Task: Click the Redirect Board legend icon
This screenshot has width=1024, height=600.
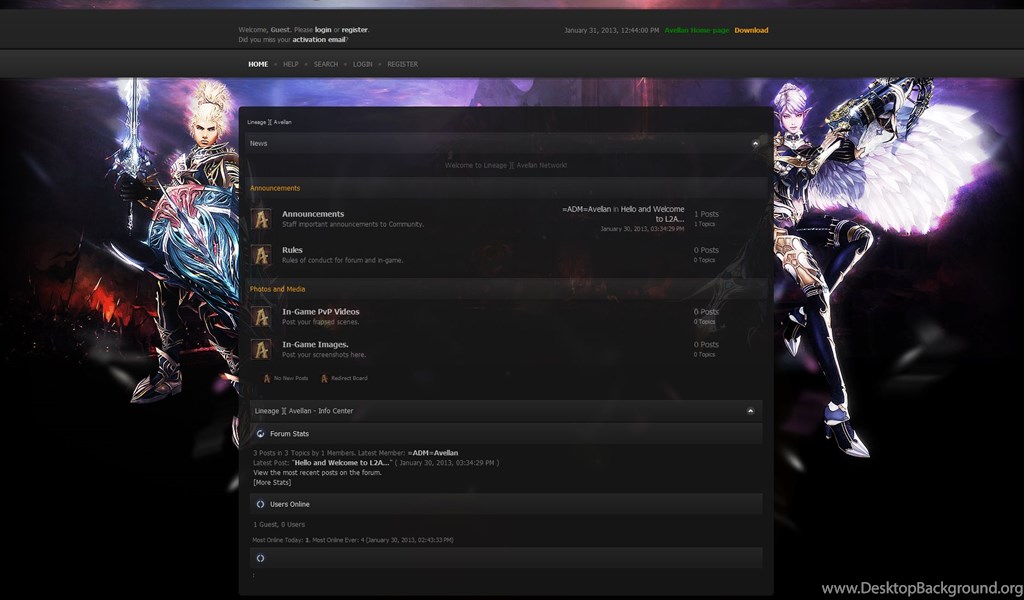Action: (324, 378)
